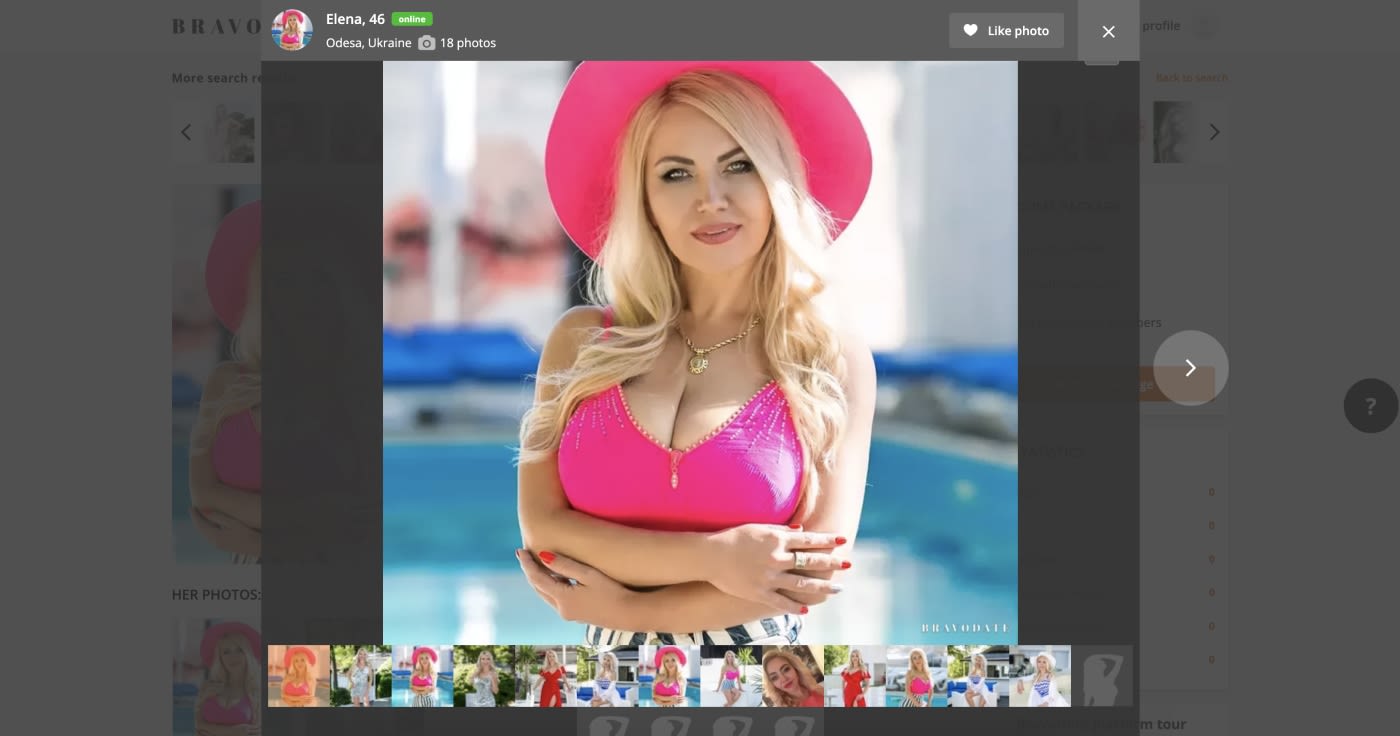1400x736 pixels.
Task: Click the BRAVO logo in the page header
Action: (x=217, y=27)
